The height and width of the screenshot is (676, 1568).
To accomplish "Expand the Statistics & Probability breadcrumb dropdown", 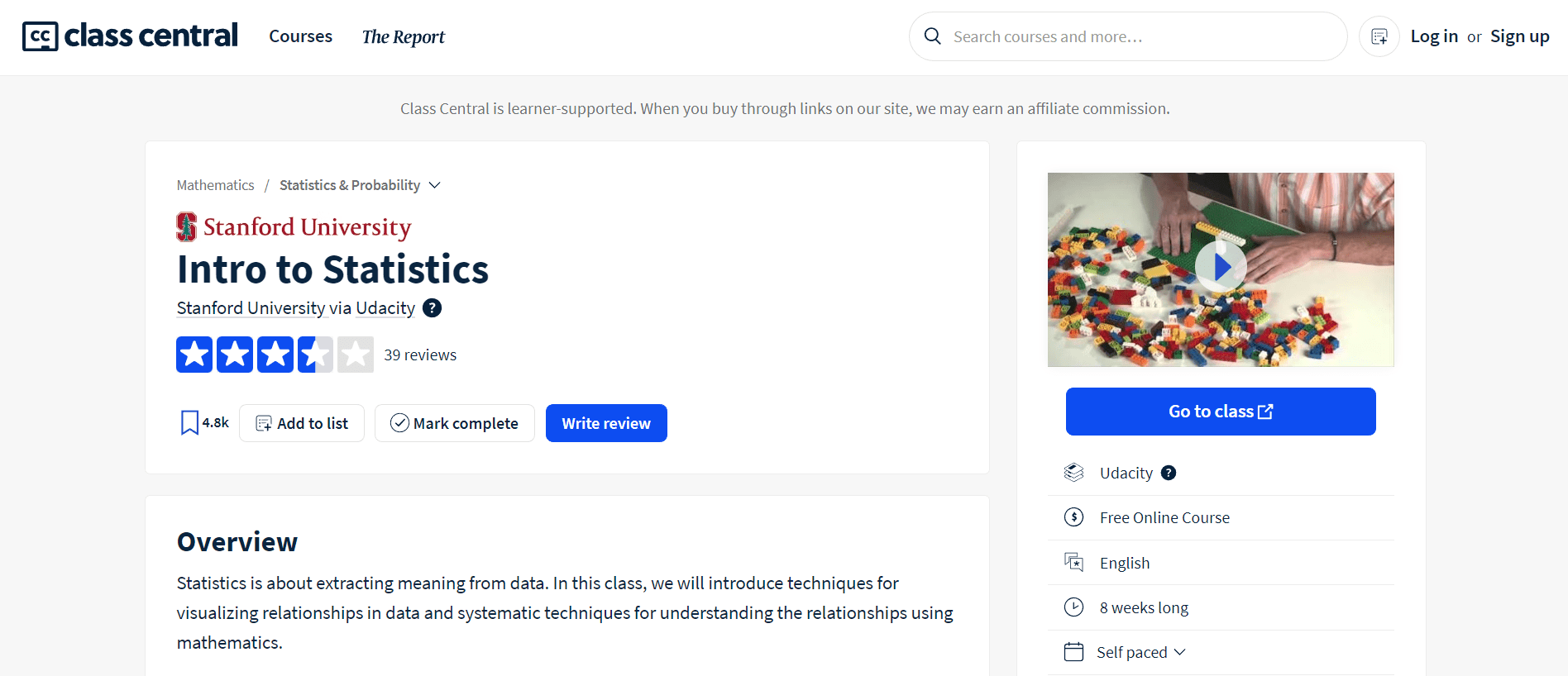I will pyautogui.click(x=435, y=185).
